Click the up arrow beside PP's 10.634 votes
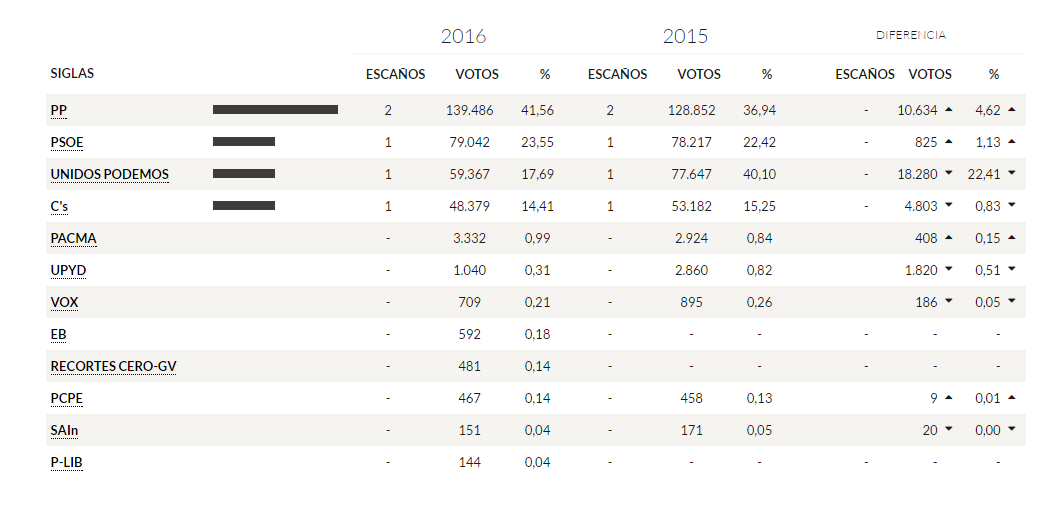This screenshot has height=505, width=1047. click(x=948, y=110)
